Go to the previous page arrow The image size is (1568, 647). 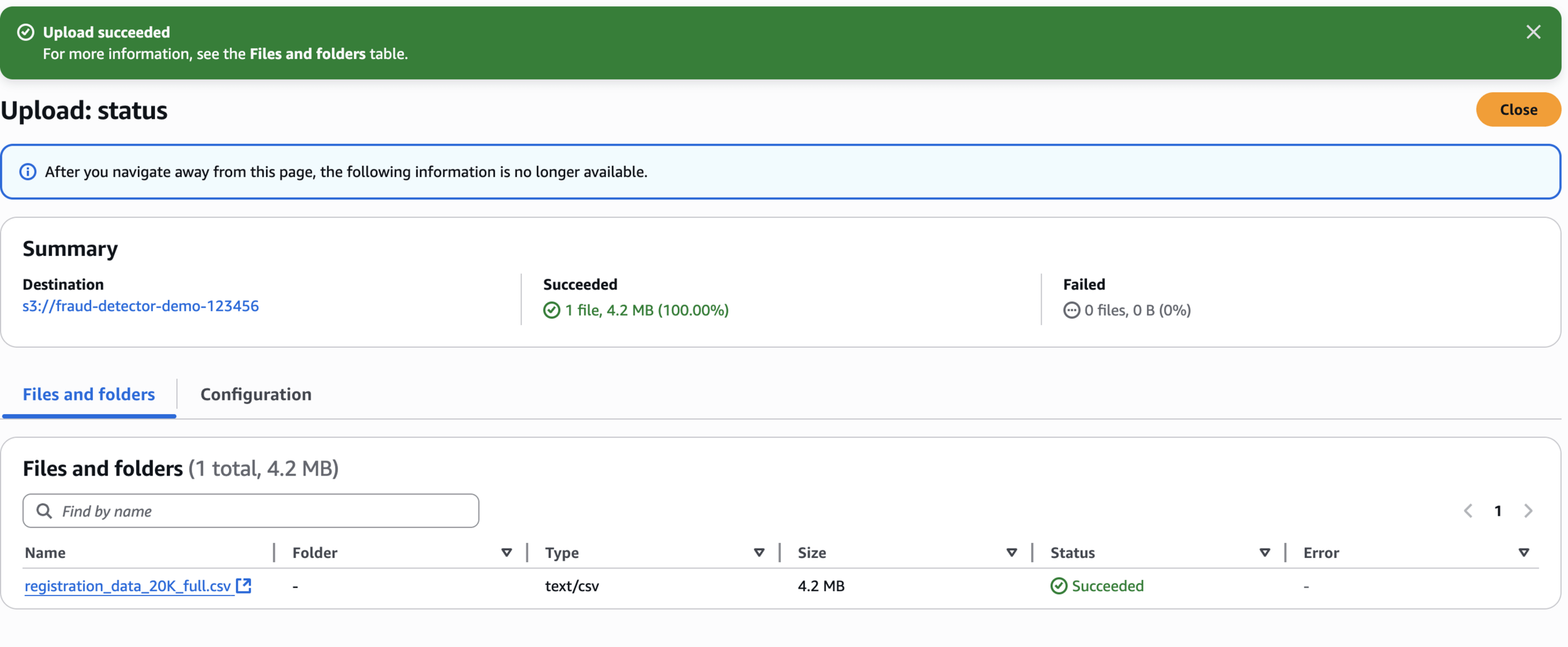(1468, 511)
